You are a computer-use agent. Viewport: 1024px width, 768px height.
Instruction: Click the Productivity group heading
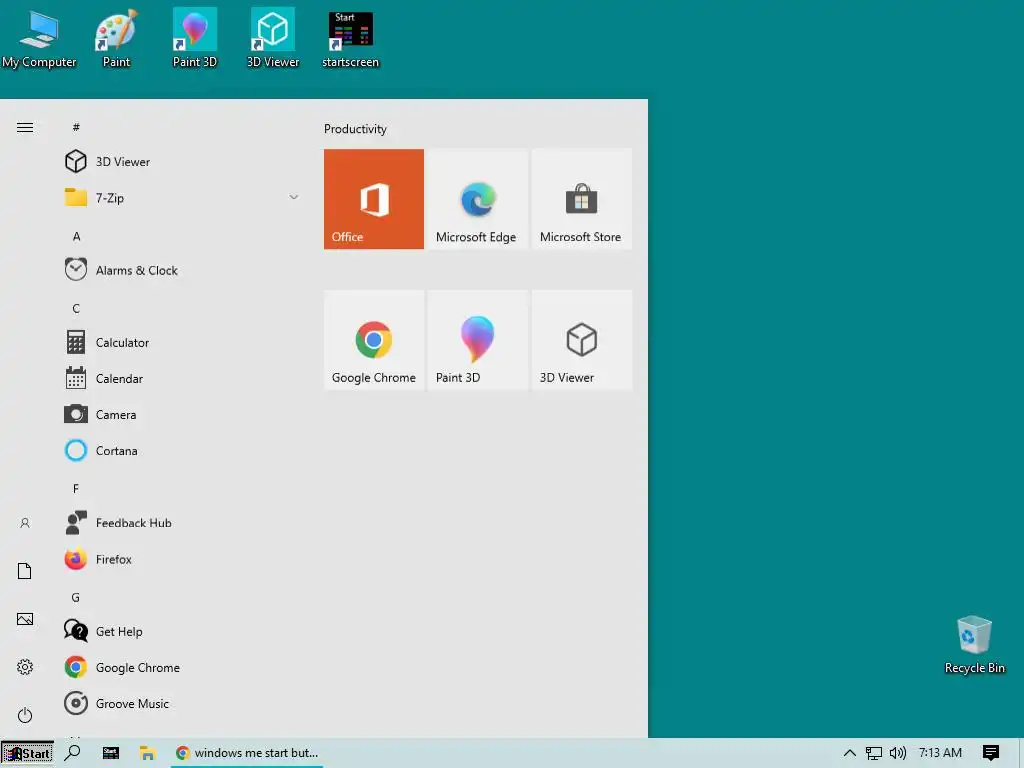click(355, 129)
